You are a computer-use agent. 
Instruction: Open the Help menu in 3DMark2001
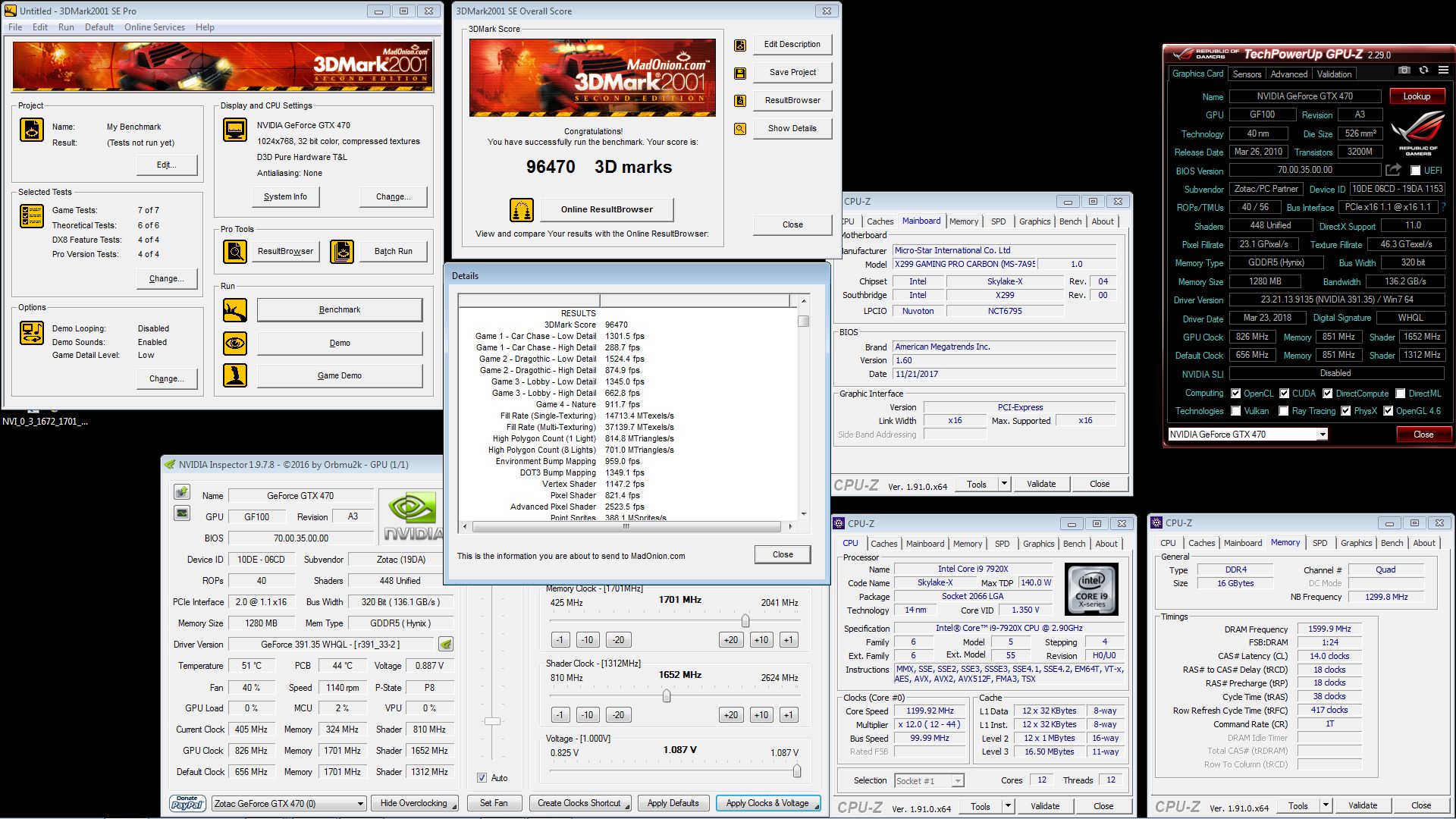click(205, 27)
